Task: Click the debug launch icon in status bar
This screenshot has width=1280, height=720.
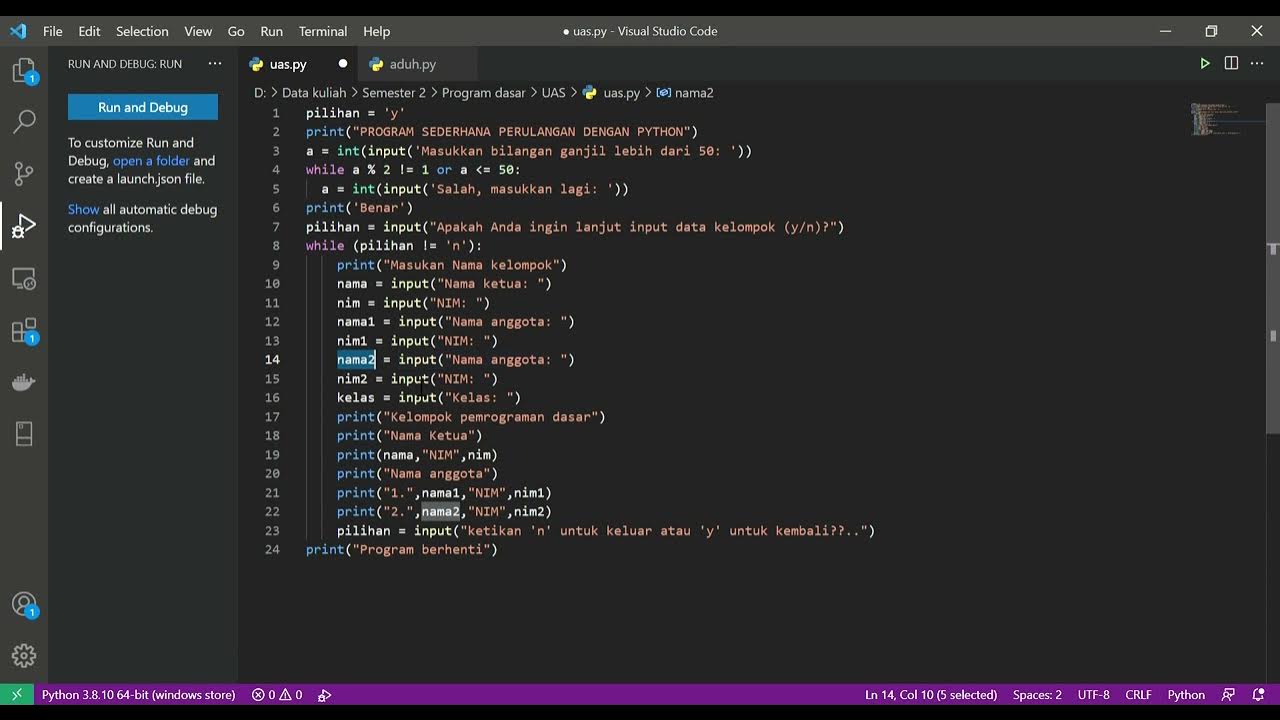Action: tap(325, 694)
